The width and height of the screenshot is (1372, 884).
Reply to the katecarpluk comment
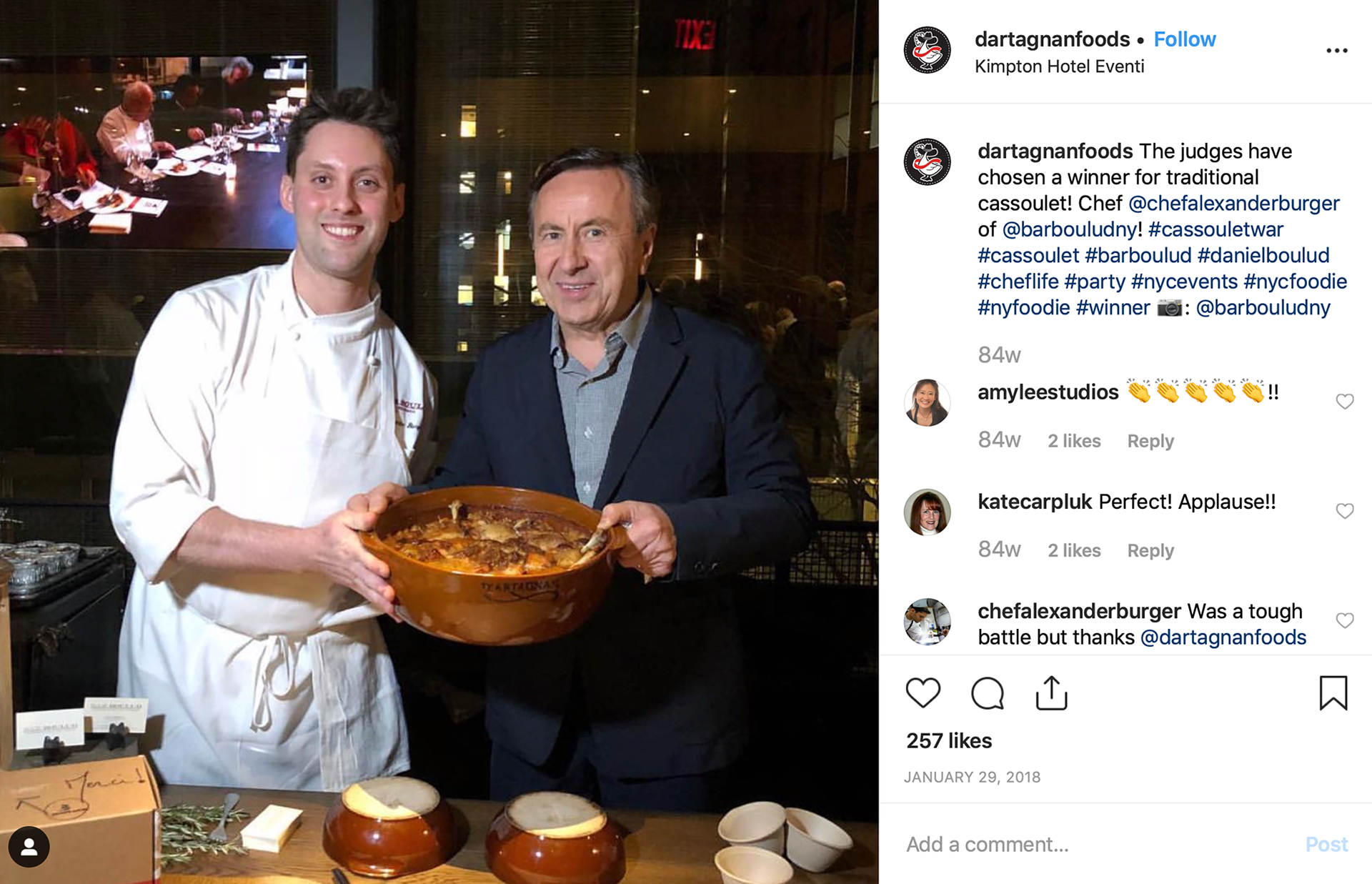click(x=1150, y=550)
